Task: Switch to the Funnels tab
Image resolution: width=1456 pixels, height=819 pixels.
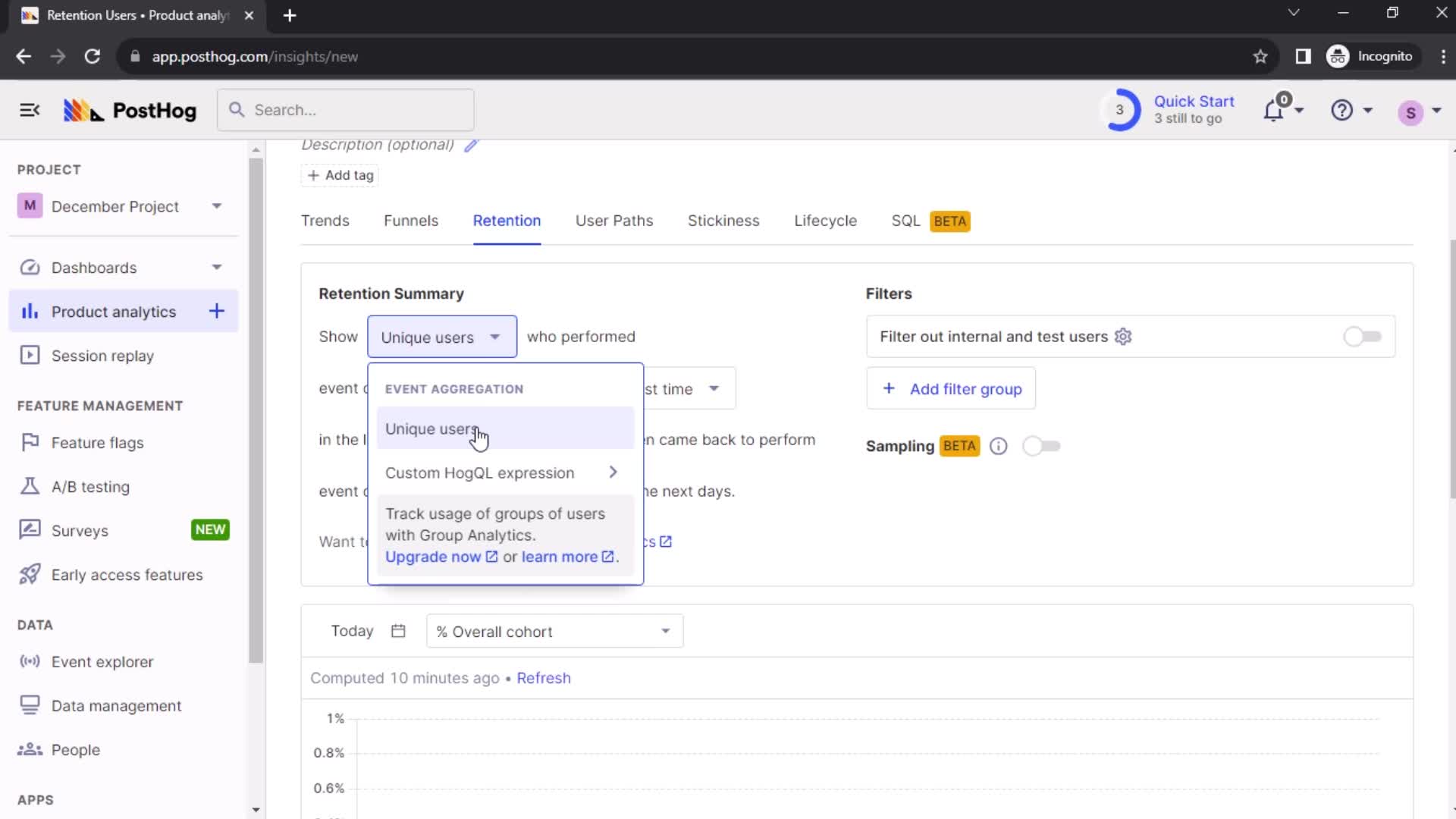Action: (411, 221)
